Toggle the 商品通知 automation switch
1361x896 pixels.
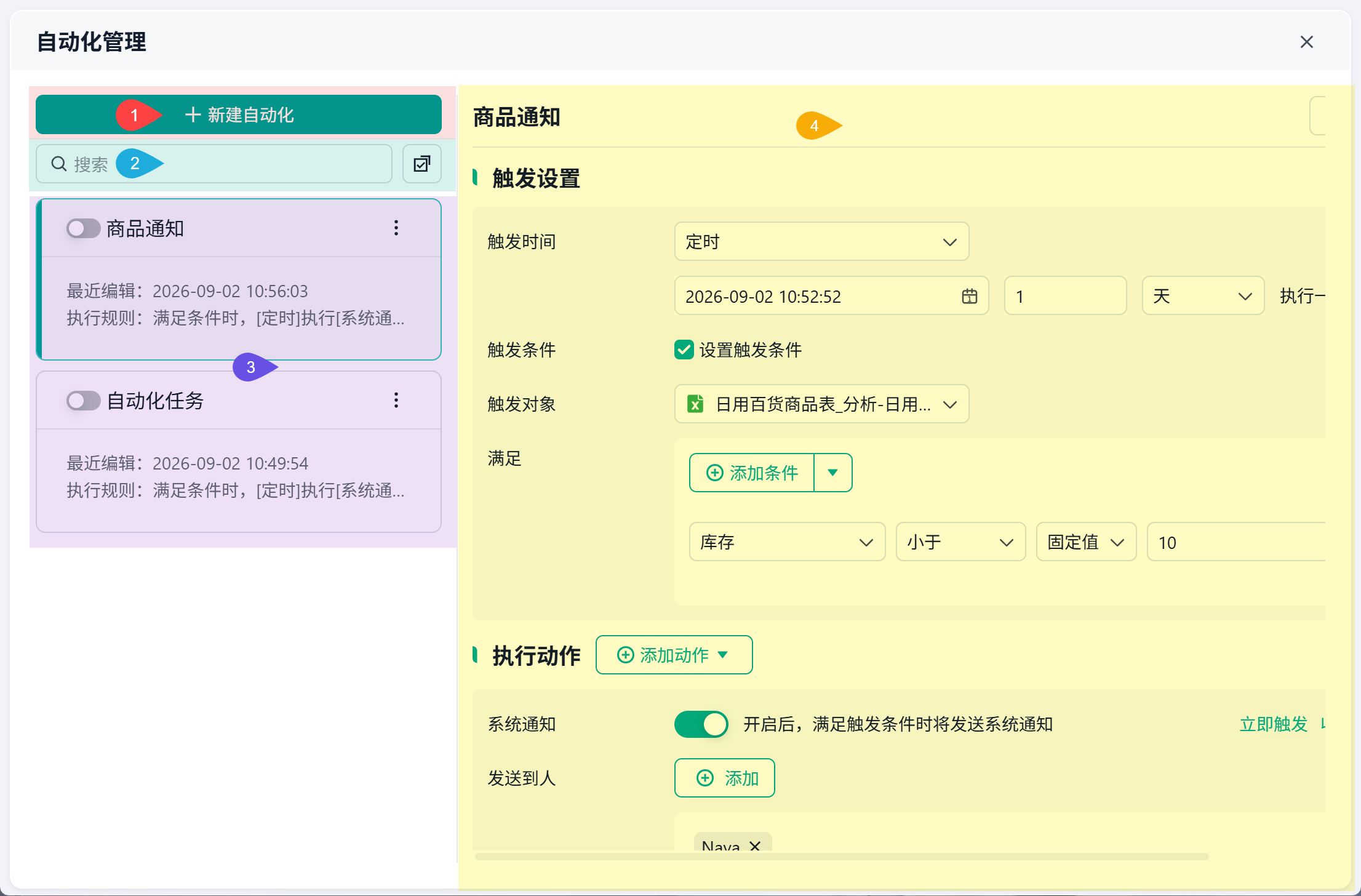pos(83,228)
